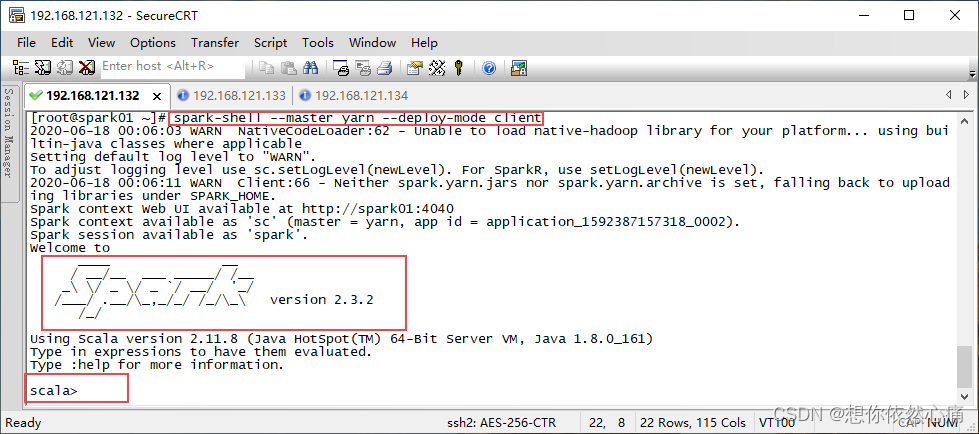Maximize the SecureCRT window

[909, 16]
